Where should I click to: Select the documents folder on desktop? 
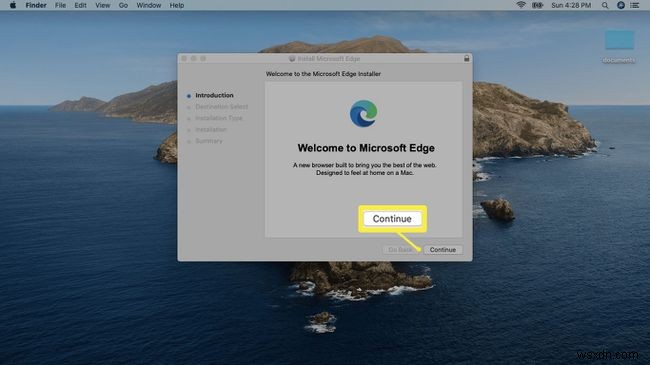pos(619,46)
